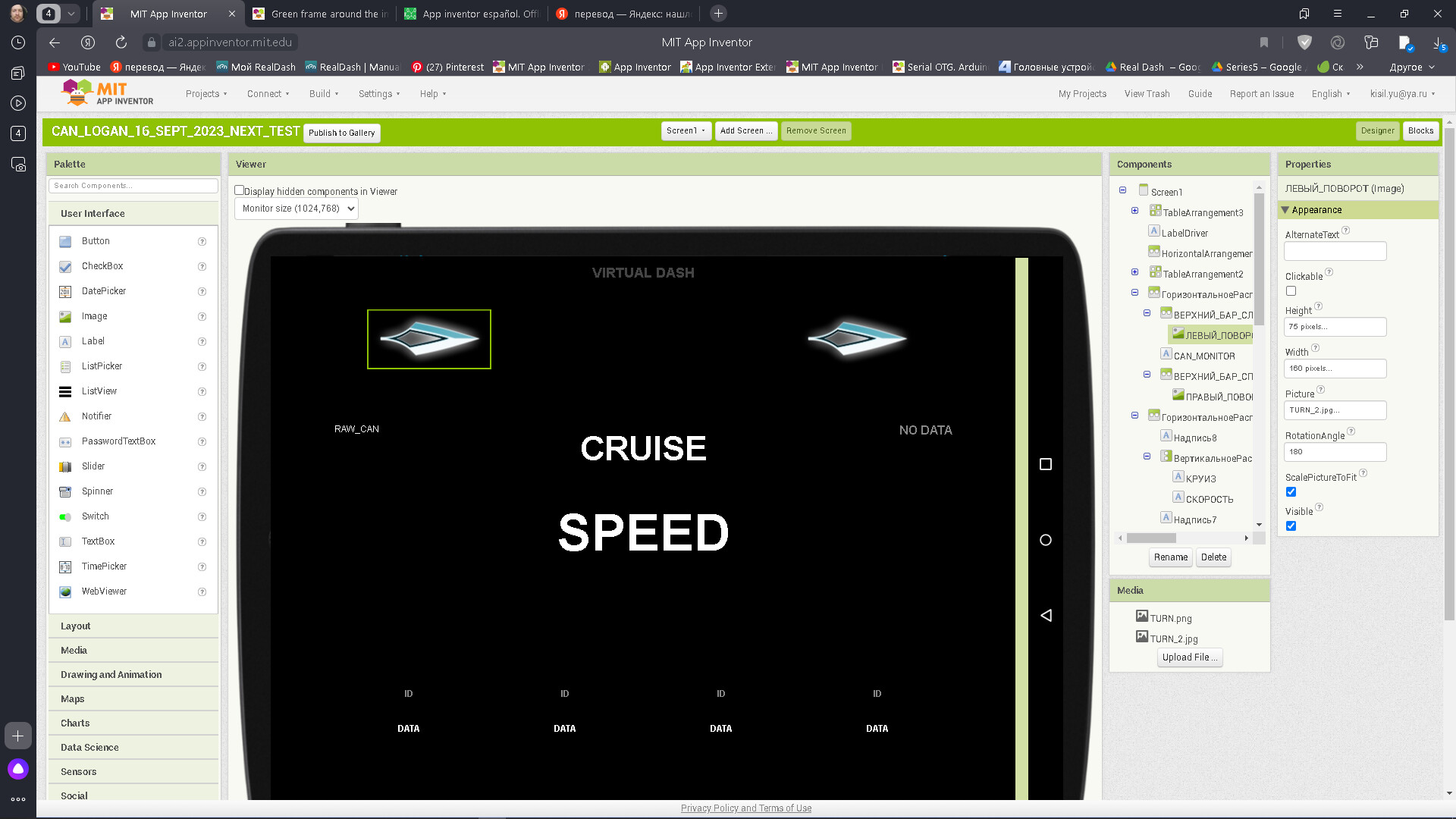1456x819 pixels.
Task: Disable the Visible property checkbox
Action: 1291,526
